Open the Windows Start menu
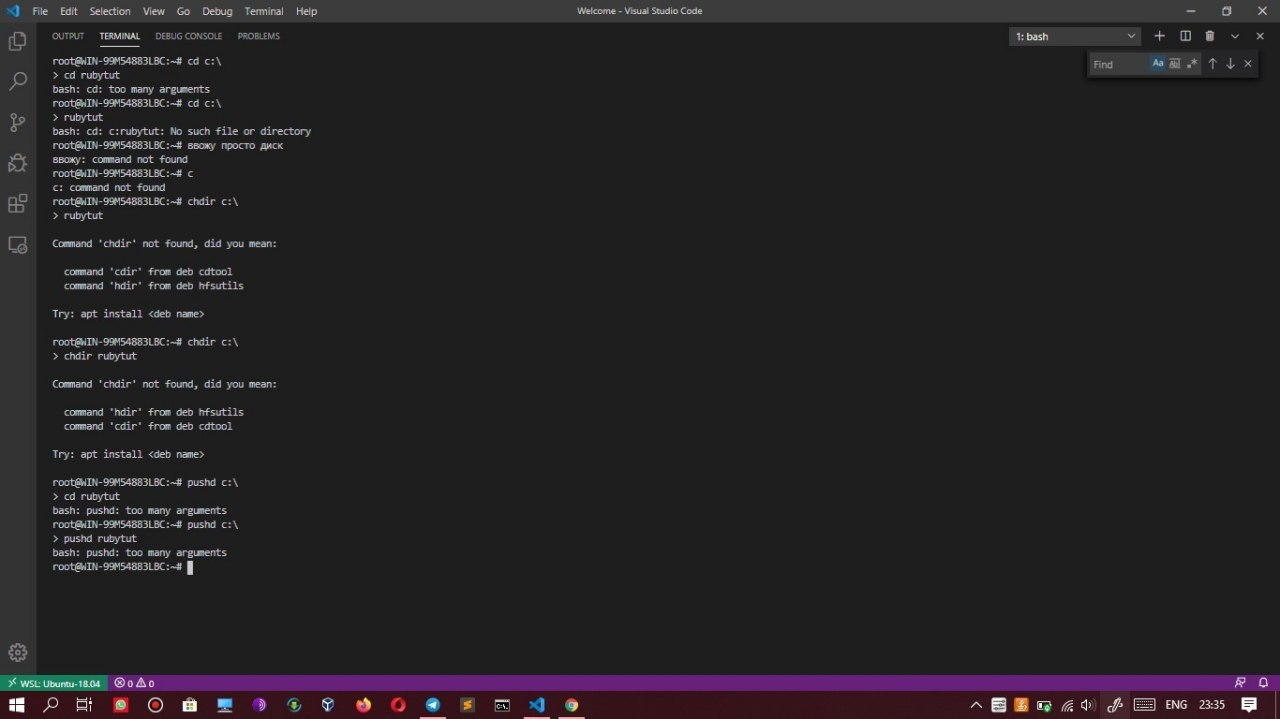1280x719 pixels. pyautogui.click(x=17, y=705)
